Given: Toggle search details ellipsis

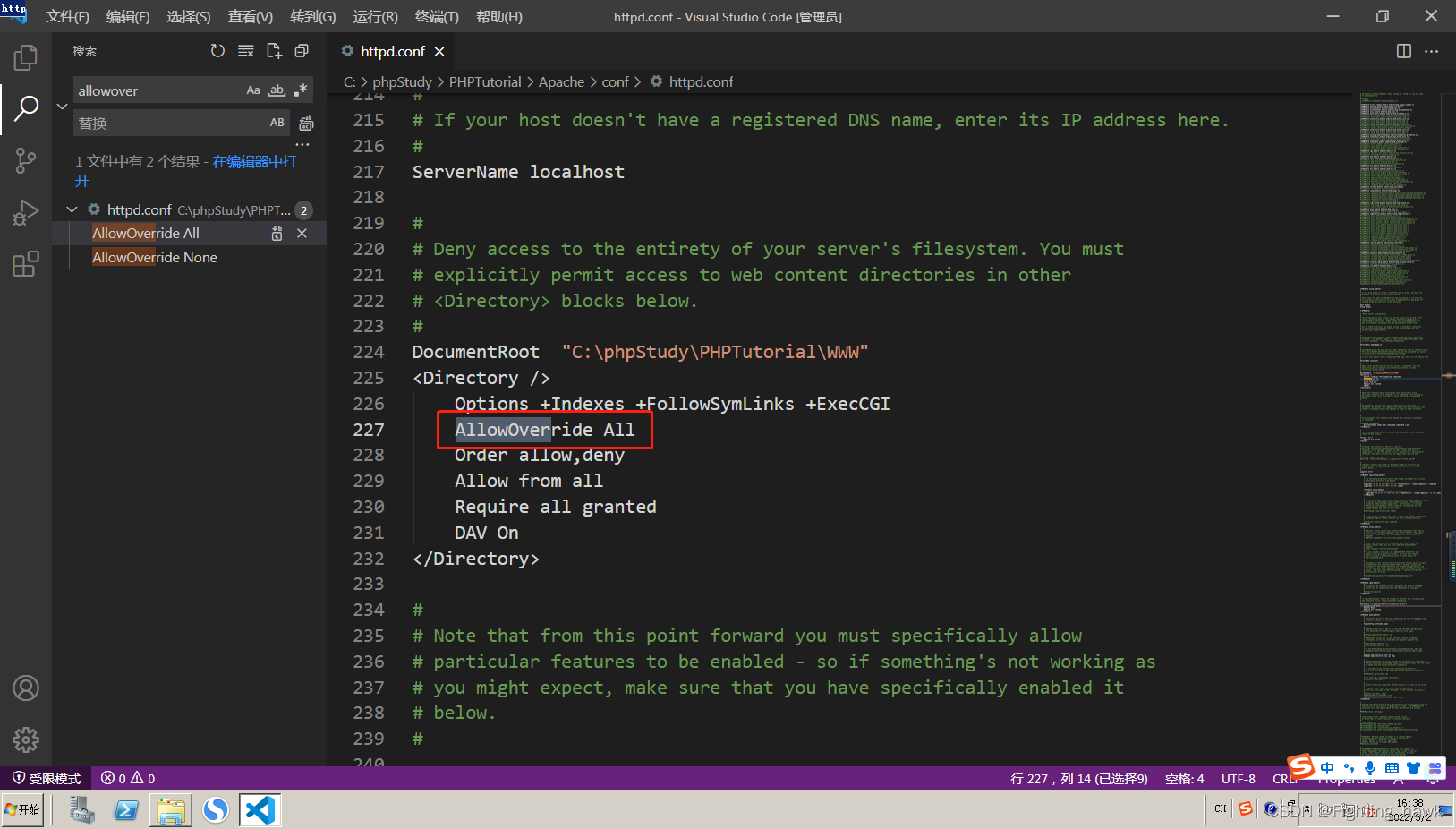Looking at the screenshot, I should [x=302, y=144].
